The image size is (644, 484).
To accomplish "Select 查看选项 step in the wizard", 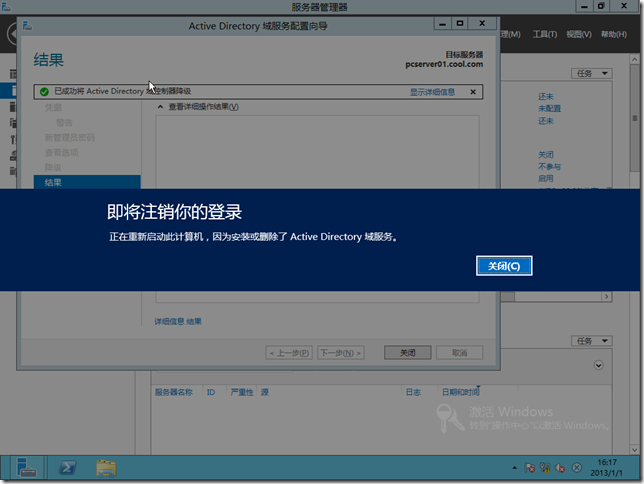I will pyautogui.click(x=61, y=152).
